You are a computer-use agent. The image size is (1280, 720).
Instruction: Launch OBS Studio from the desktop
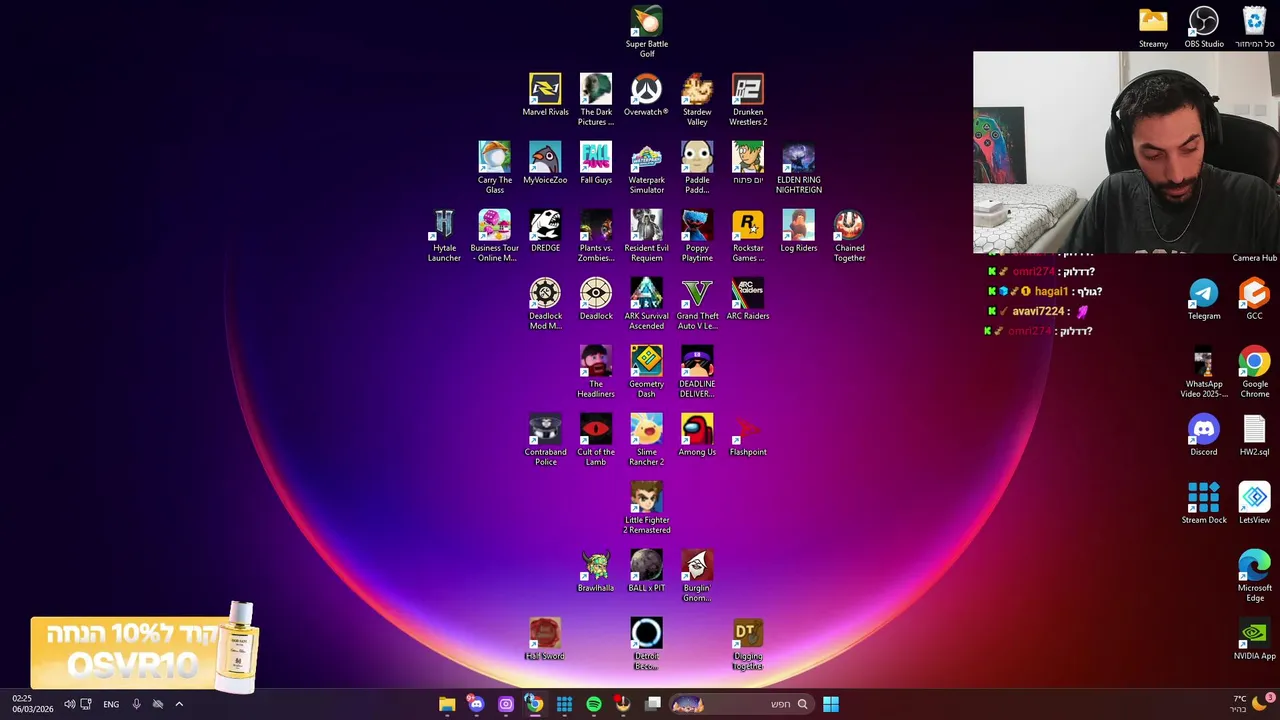(1204, 27)
